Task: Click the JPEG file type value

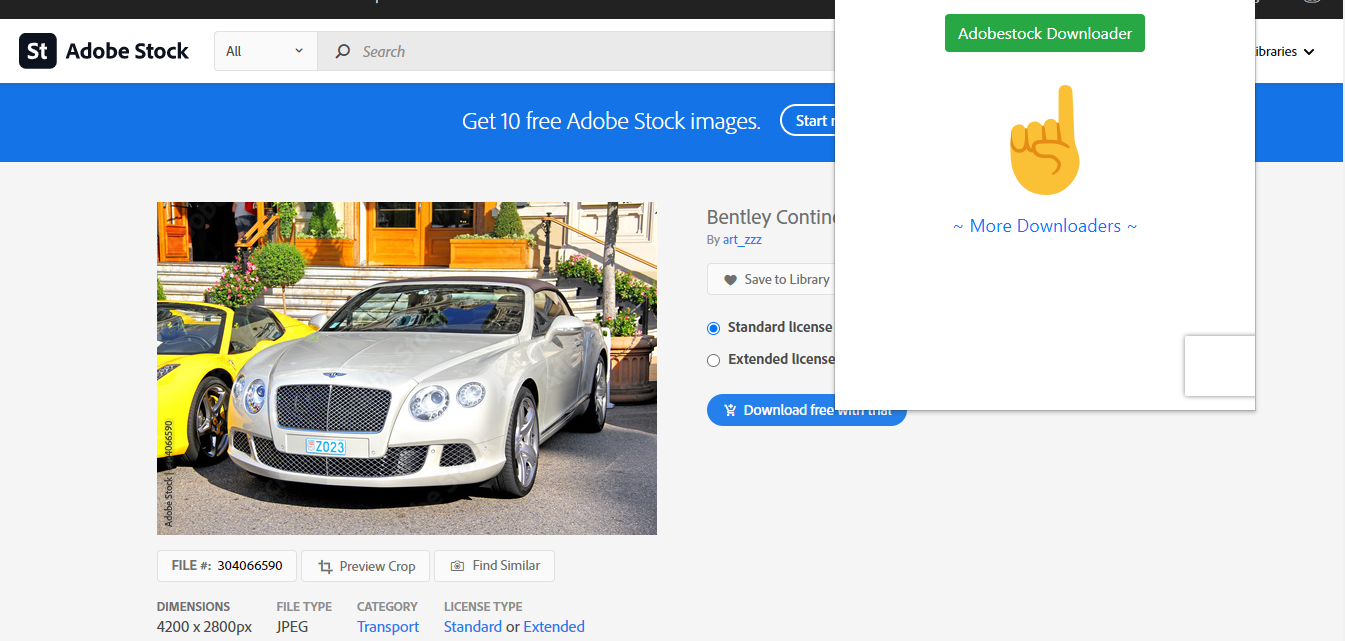Action: (x=292, y=627)
